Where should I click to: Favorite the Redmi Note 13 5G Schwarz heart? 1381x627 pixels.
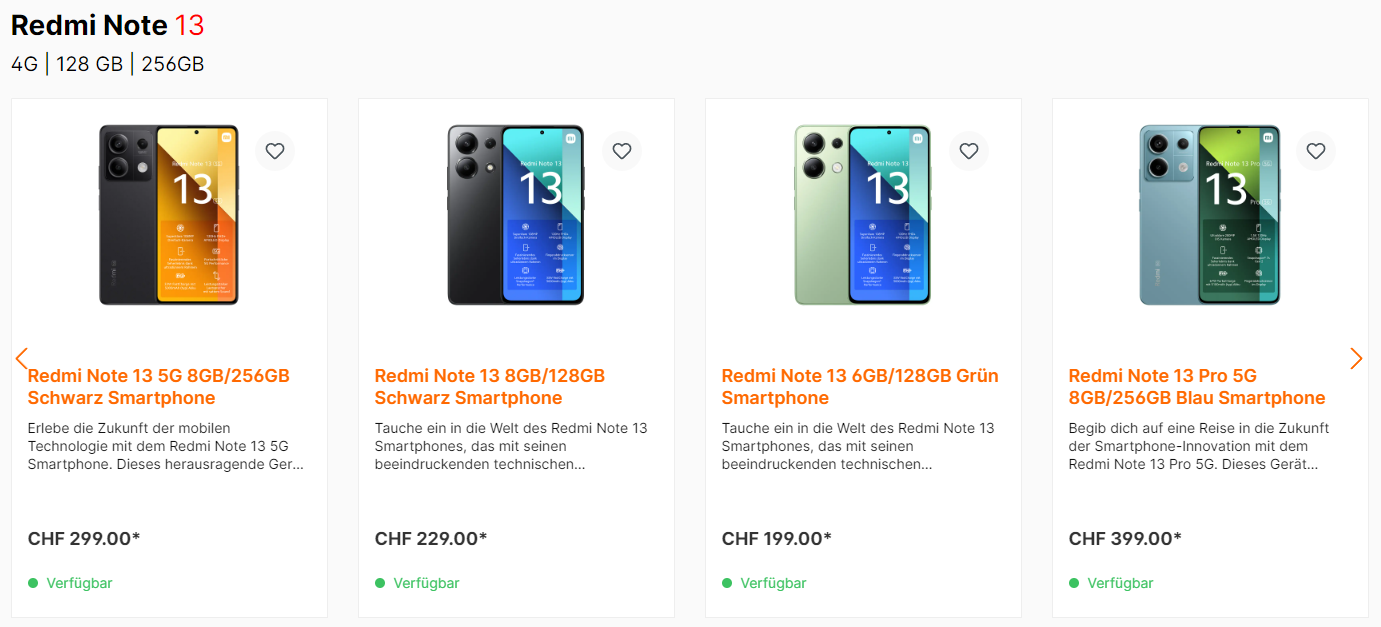(275, 151)
